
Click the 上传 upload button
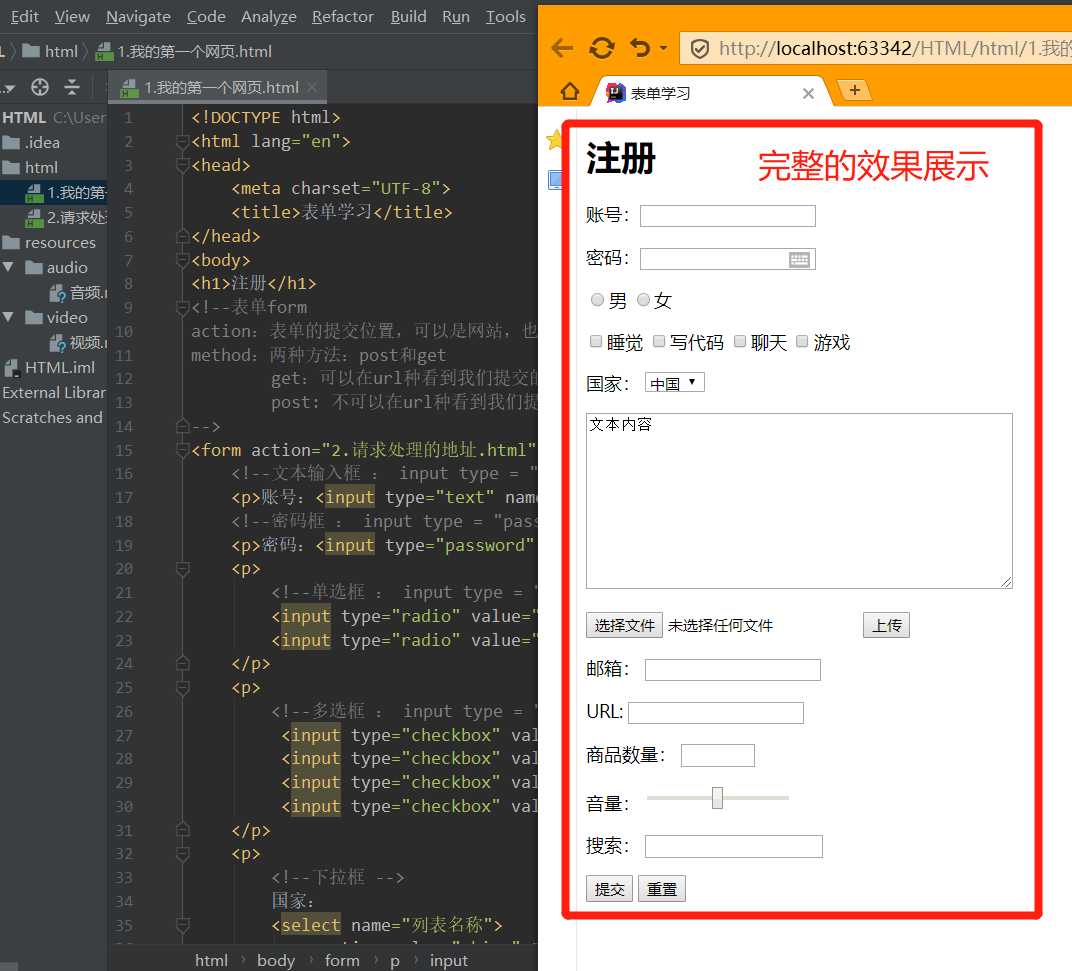coord(886,625)
